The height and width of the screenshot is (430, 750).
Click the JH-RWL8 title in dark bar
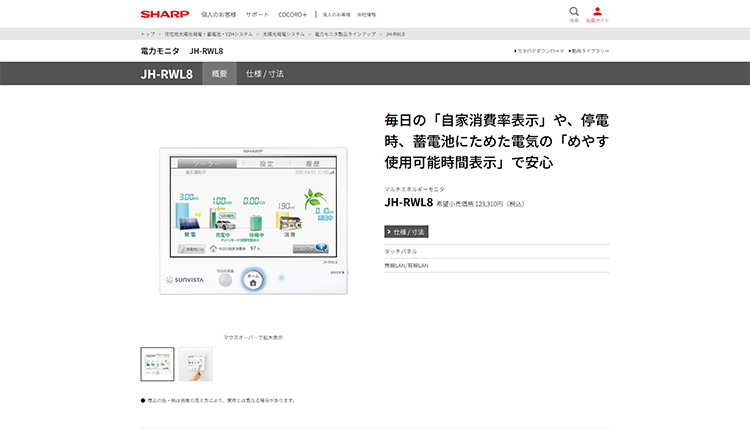tap(166, 74)
